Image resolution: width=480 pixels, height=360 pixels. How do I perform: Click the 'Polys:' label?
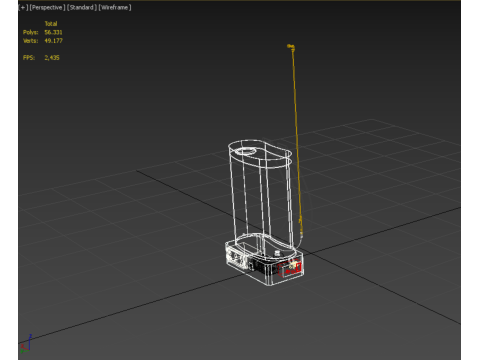[x=30, y=32]
